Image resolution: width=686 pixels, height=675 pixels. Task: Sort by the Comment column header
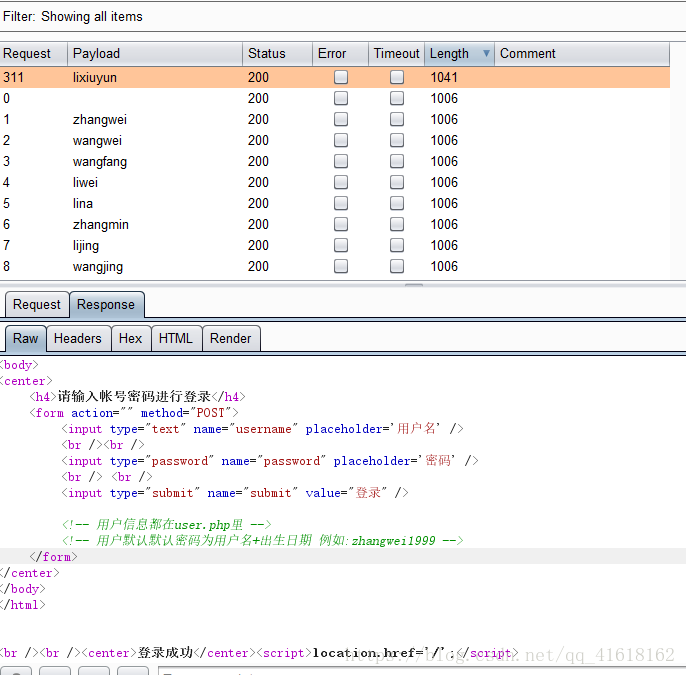(x=582, y=54)
